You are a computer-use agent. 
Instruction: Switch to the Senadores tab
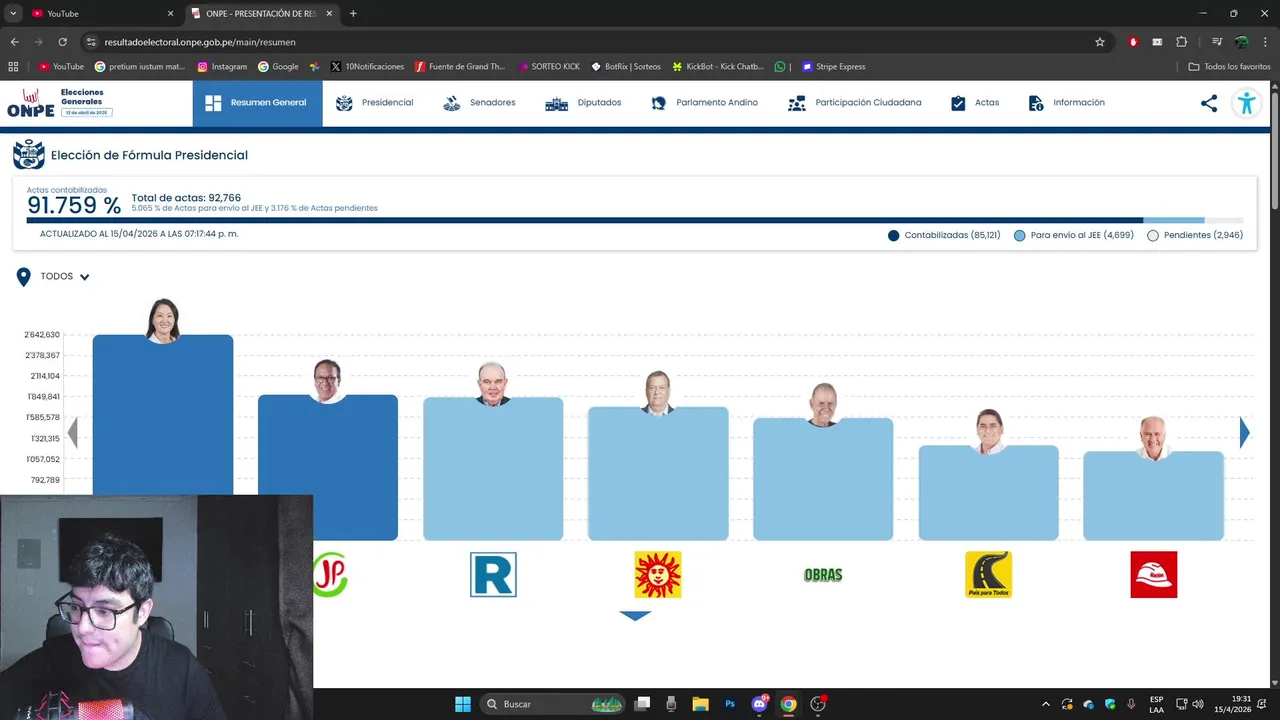click(x=479, y=103)
